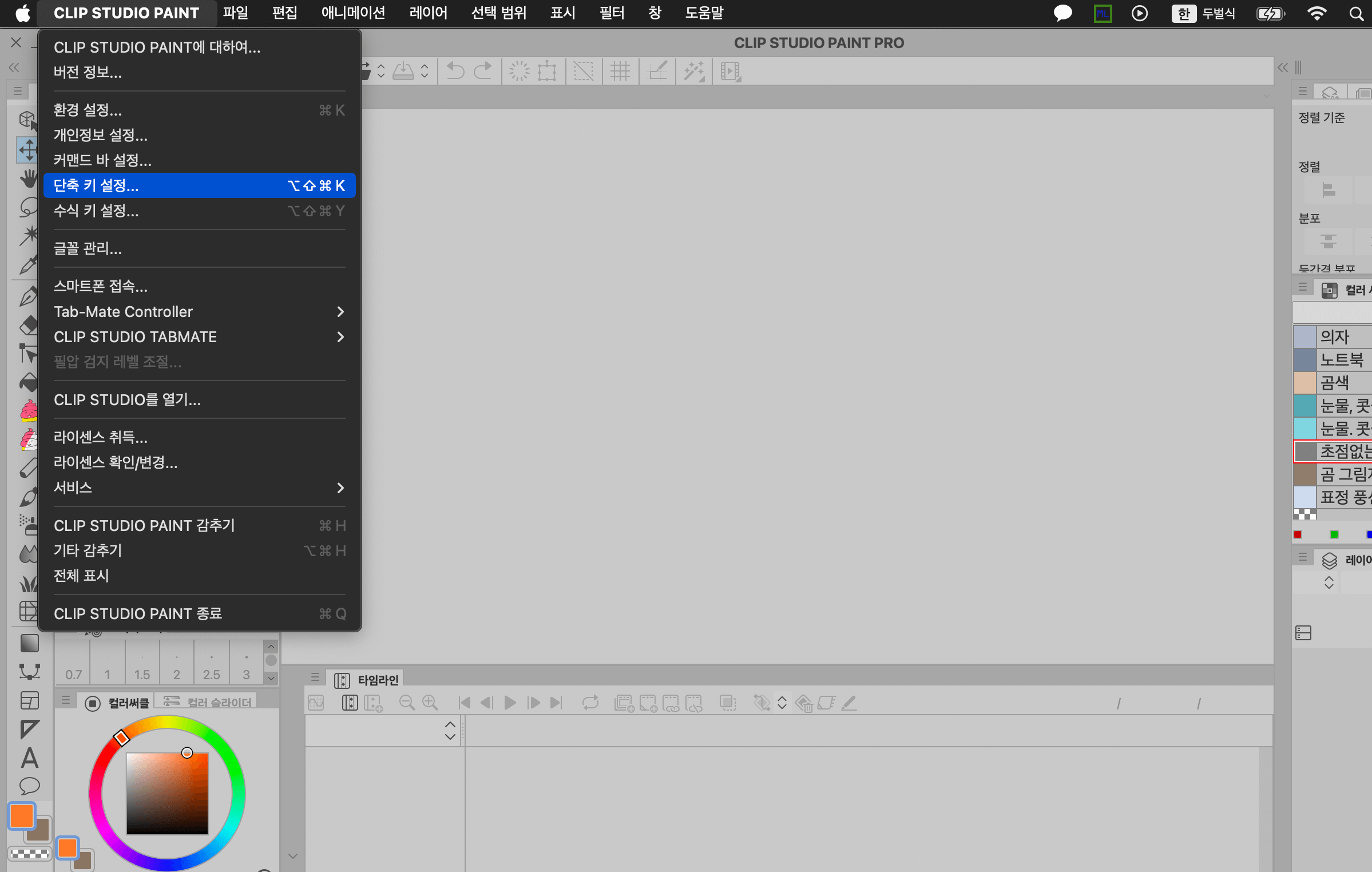This screenshot has width=1372, height=872.
Task: Select the Text tool (A icon)
Action: (29, 758)
